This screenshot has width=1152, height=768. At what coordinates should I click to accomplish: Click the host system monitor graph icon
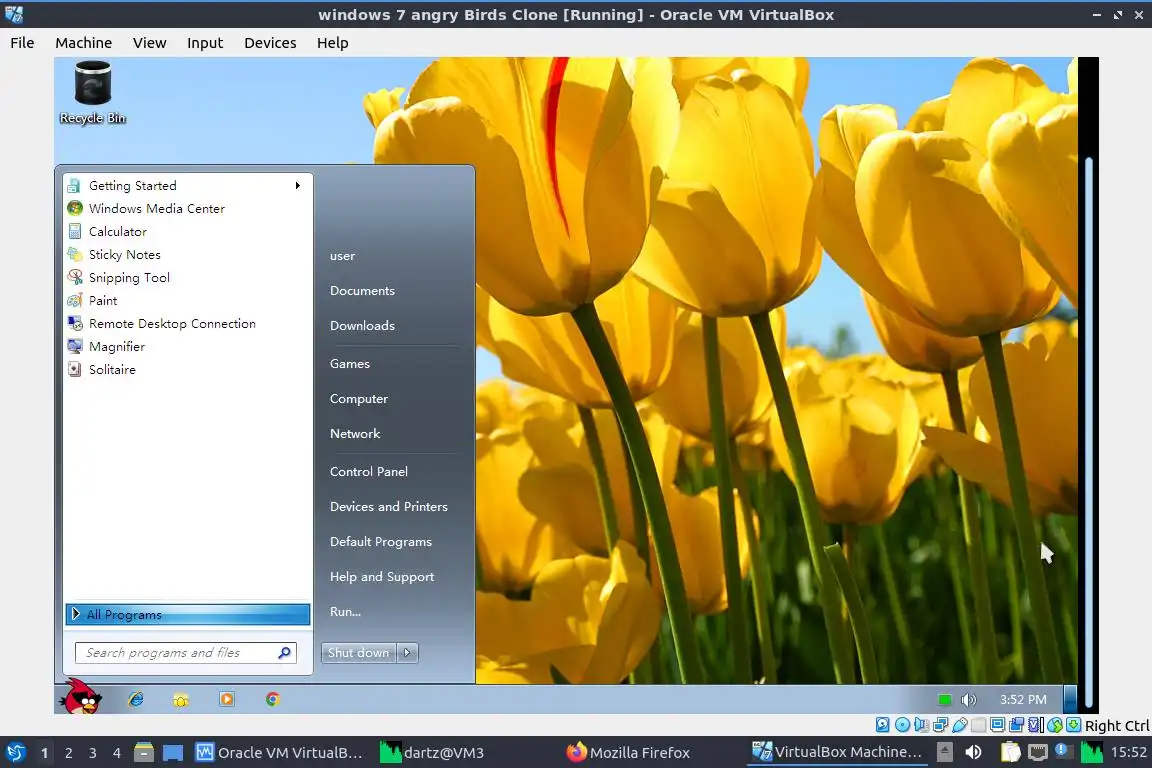point(1092,753)
